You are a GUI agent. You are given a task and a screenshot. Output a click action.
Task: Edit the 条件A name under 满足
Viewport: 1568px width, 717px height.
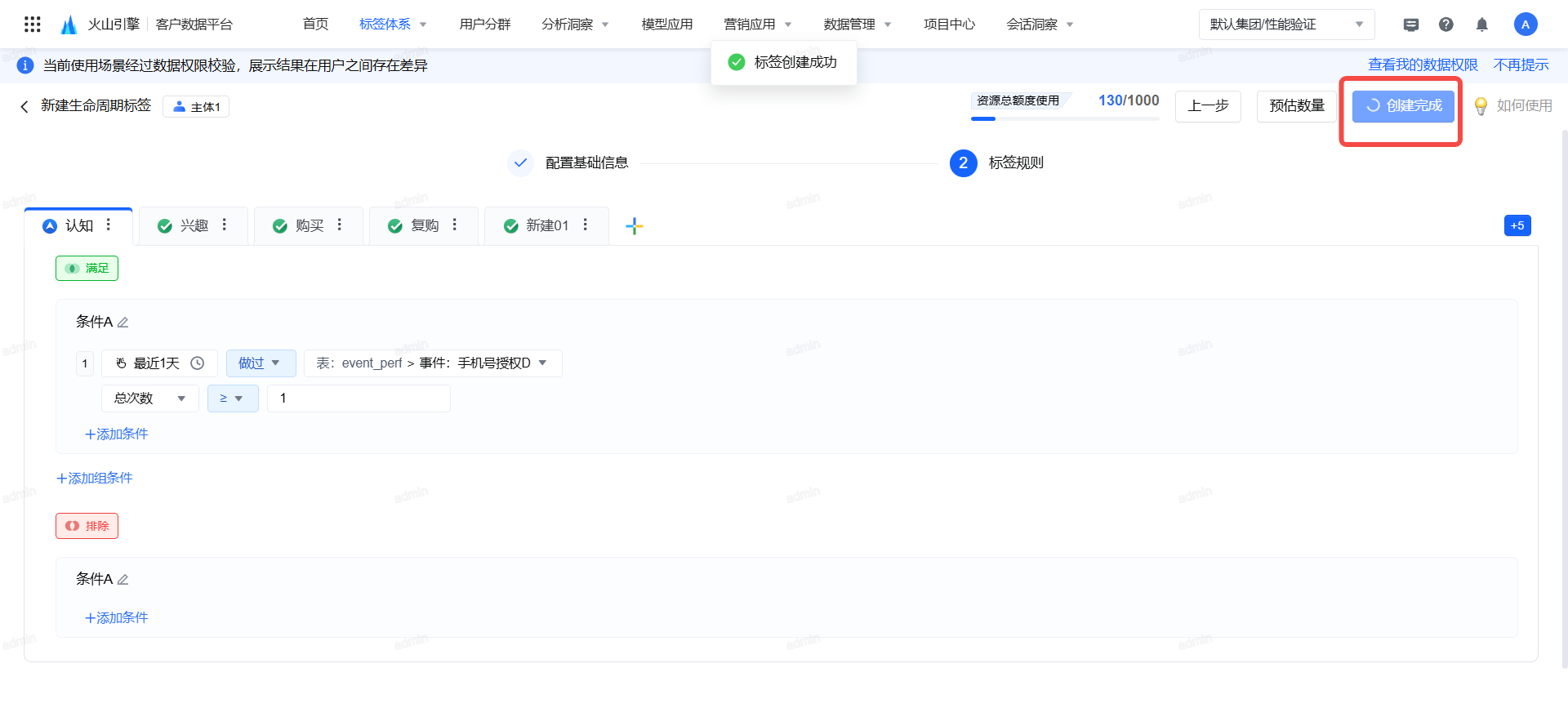(x=123, y=323)
